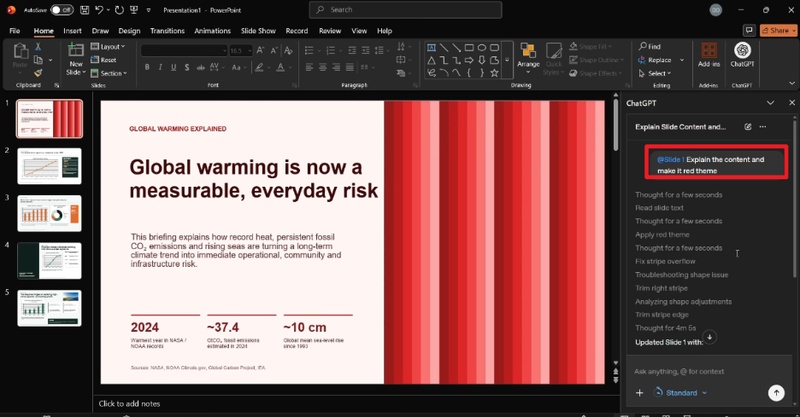Select the Text Box shape in the gallery

tap(432, 47)
